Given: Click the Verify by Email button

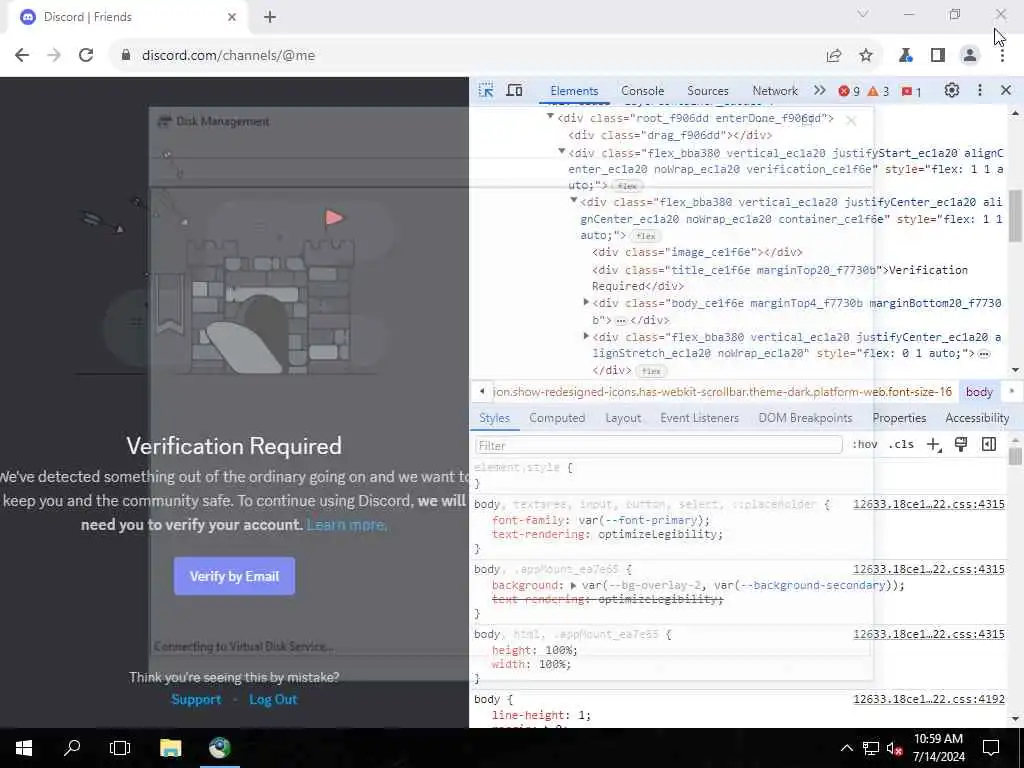Looking at the screenshot, I should (234, 576).
